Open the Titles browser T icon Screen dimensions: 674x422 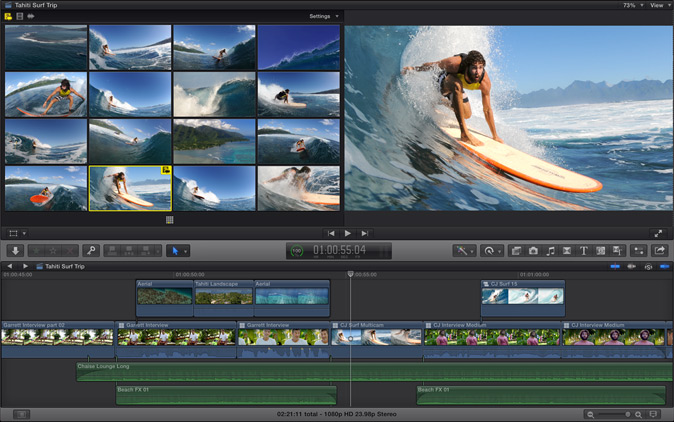(x=583, y=251)
